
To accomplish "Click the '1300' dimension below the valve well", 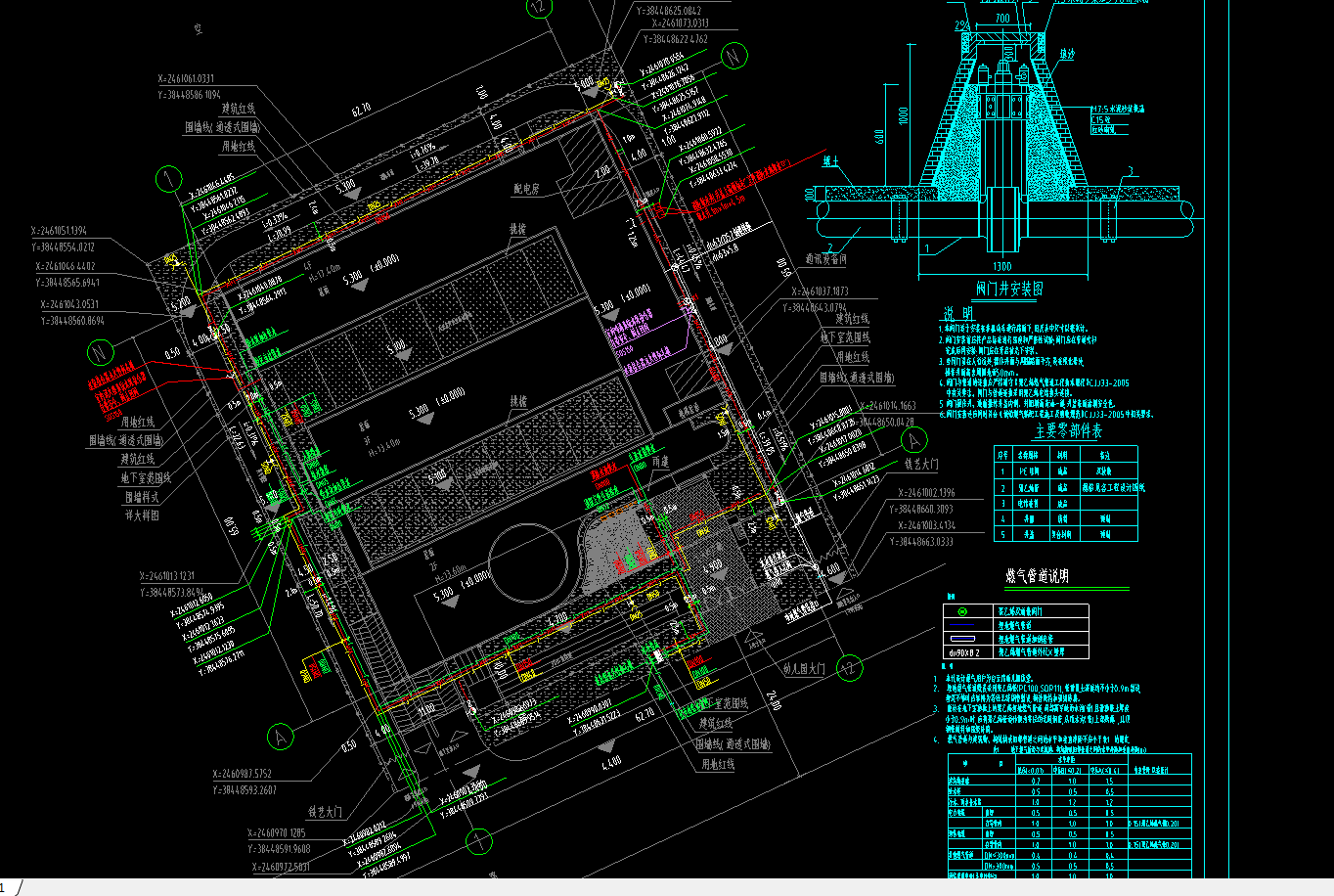I will tap(1002, 266).
